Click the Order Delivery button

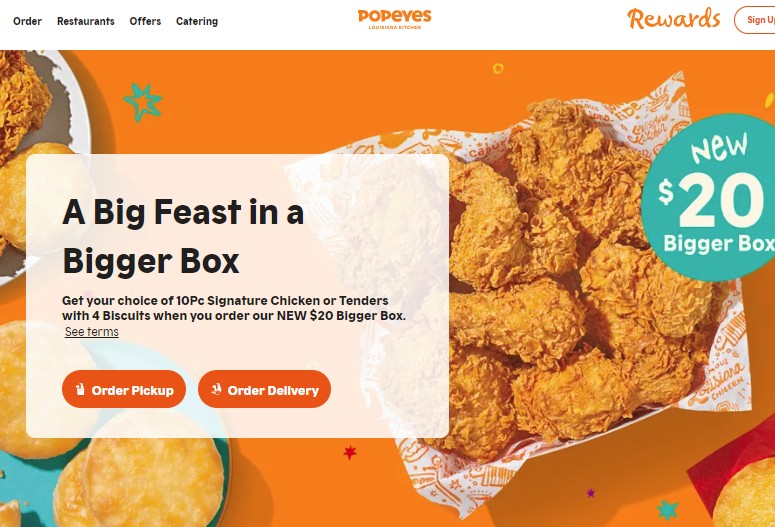pos(264,390)
